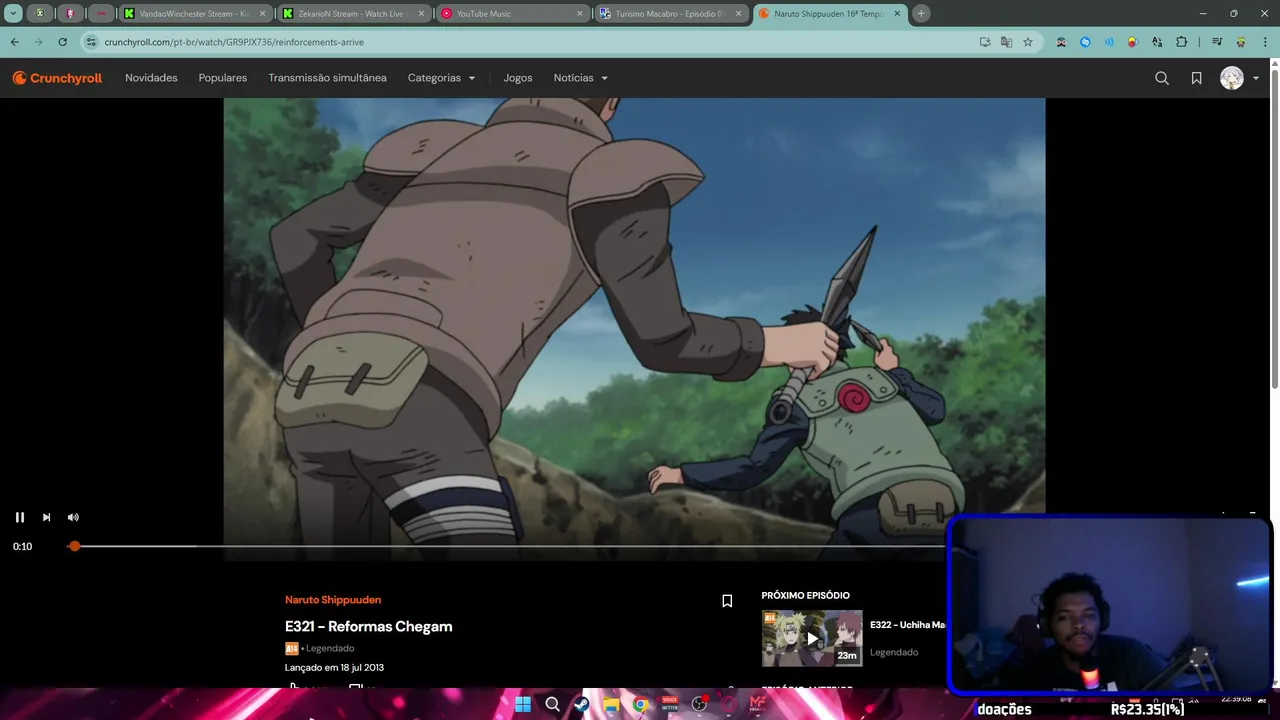Close the Naruto Shippuuden tab
Viewport: 1280px width, 720px height.
pyautogui.click(x=897, y=14)
